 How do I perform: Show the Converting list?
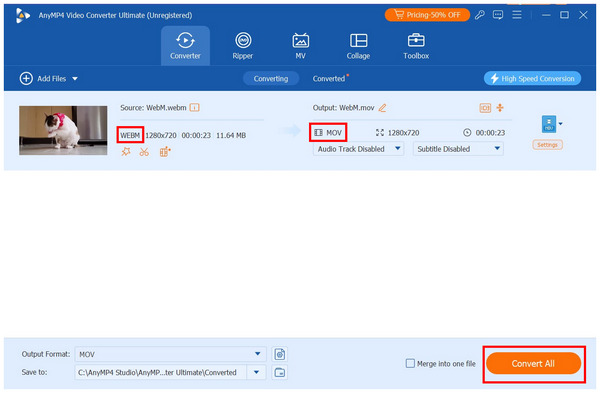coord(271,78)
